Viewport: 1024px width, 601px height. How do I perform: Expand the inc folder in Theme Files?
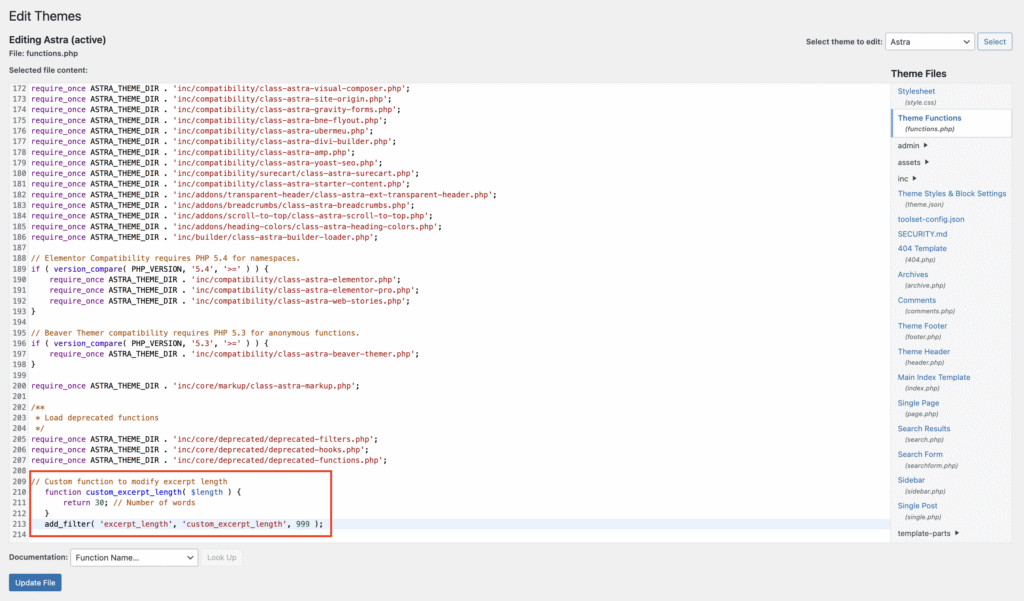904,177
